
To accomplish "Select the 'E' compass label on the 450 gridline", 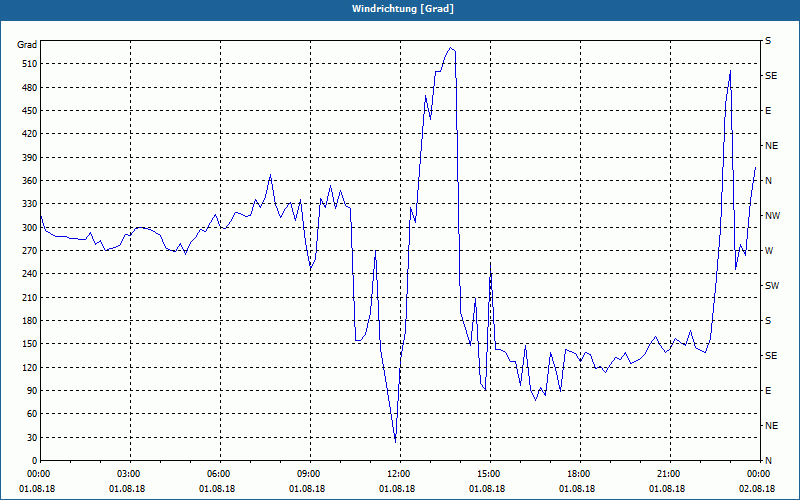I will click(x=768, y=111).
